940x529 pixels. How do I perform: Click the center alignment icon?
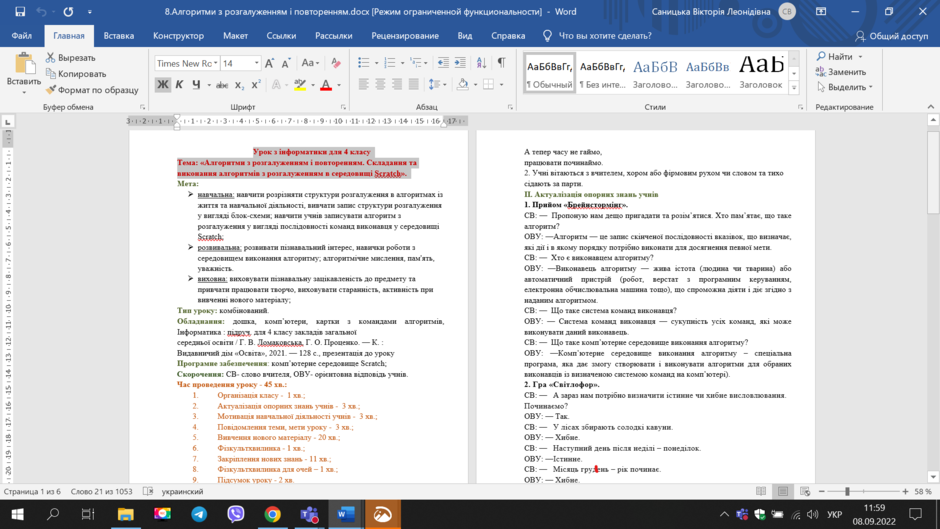(380, 85)
